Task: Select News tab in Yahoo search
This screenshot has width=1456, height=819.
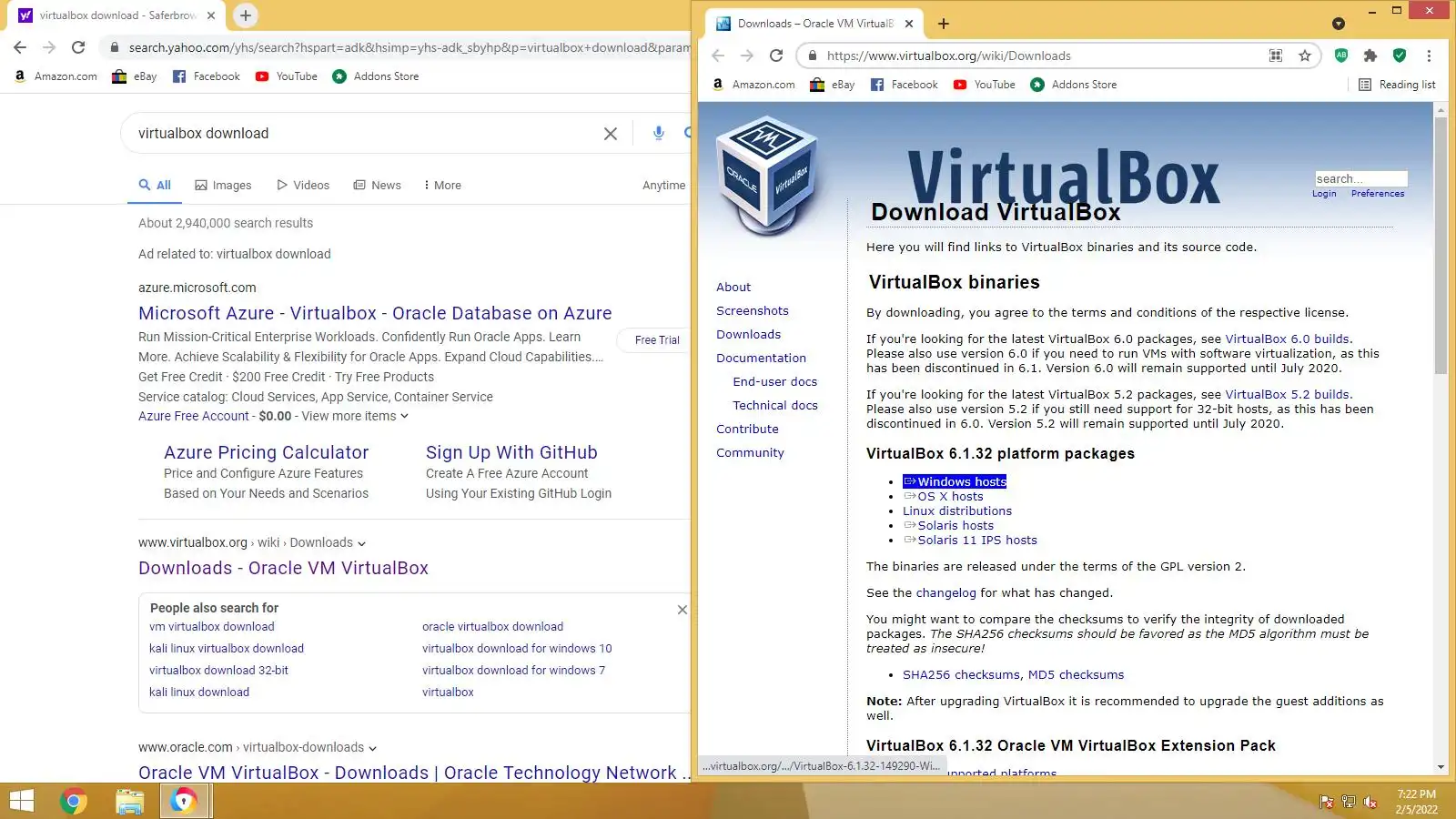Action: (x=377, y=185)
